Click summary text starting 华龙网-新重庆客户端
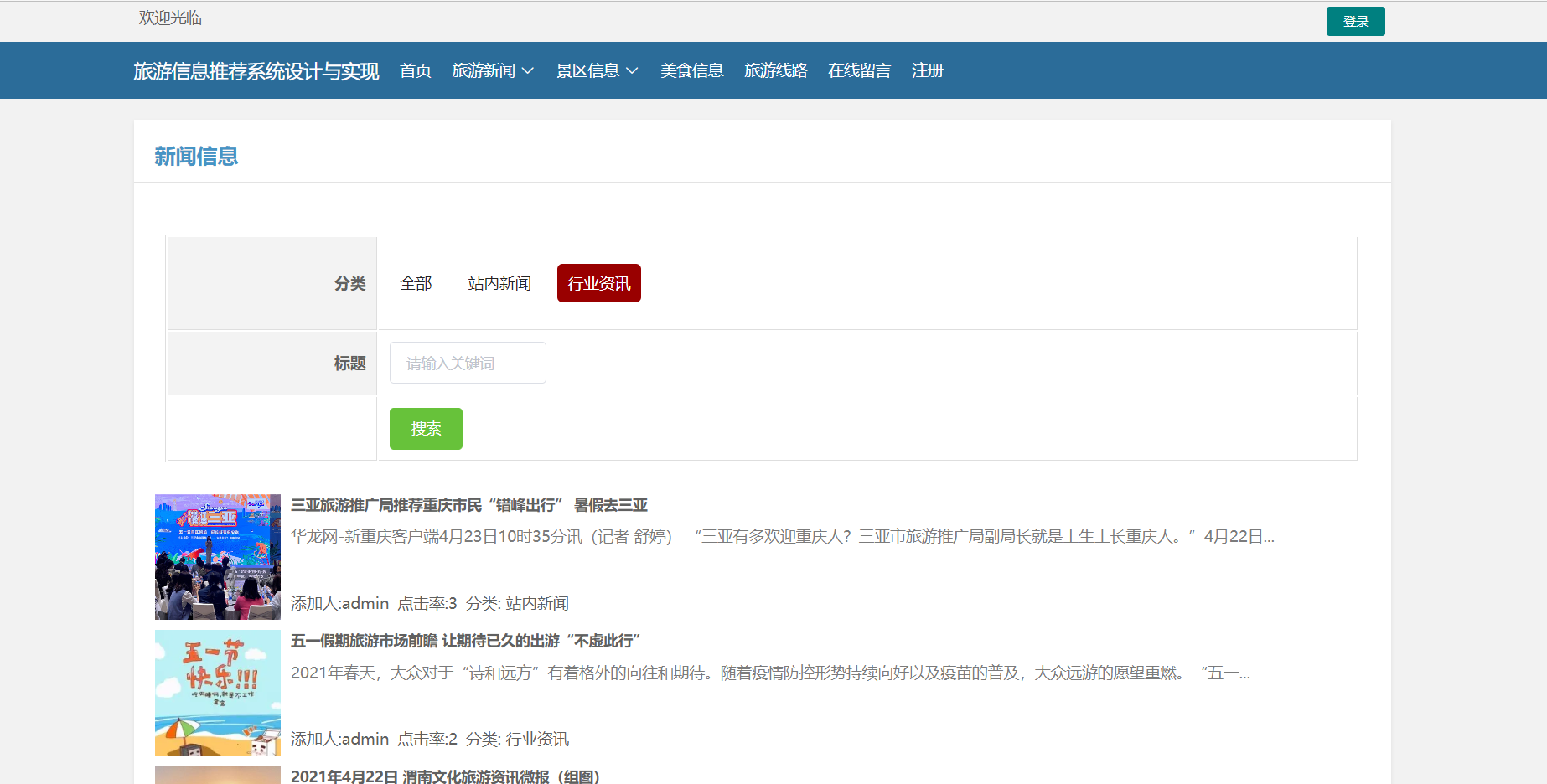 click(783, 536)
